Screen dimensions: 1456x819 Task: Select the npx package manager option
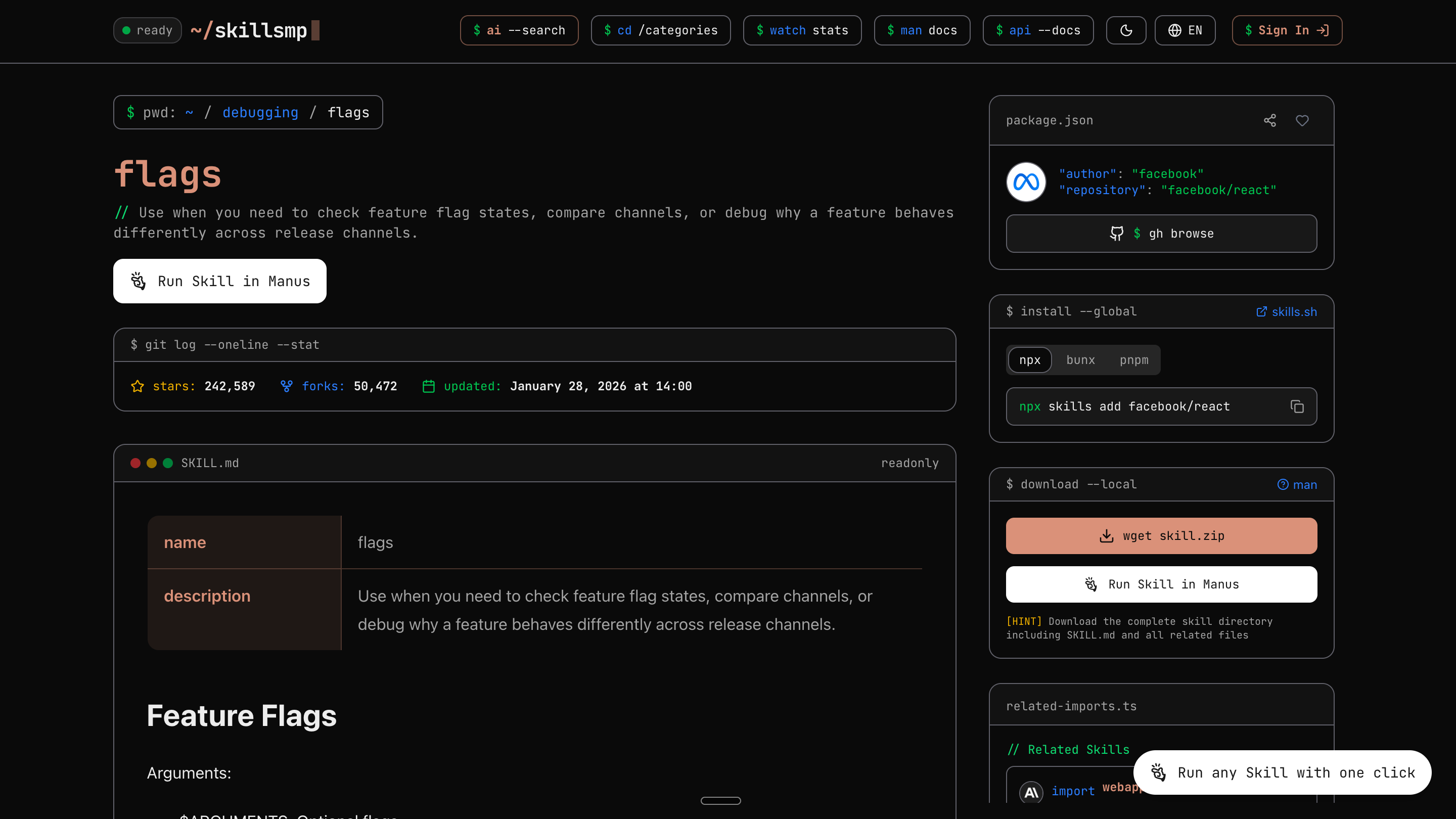1029,360
